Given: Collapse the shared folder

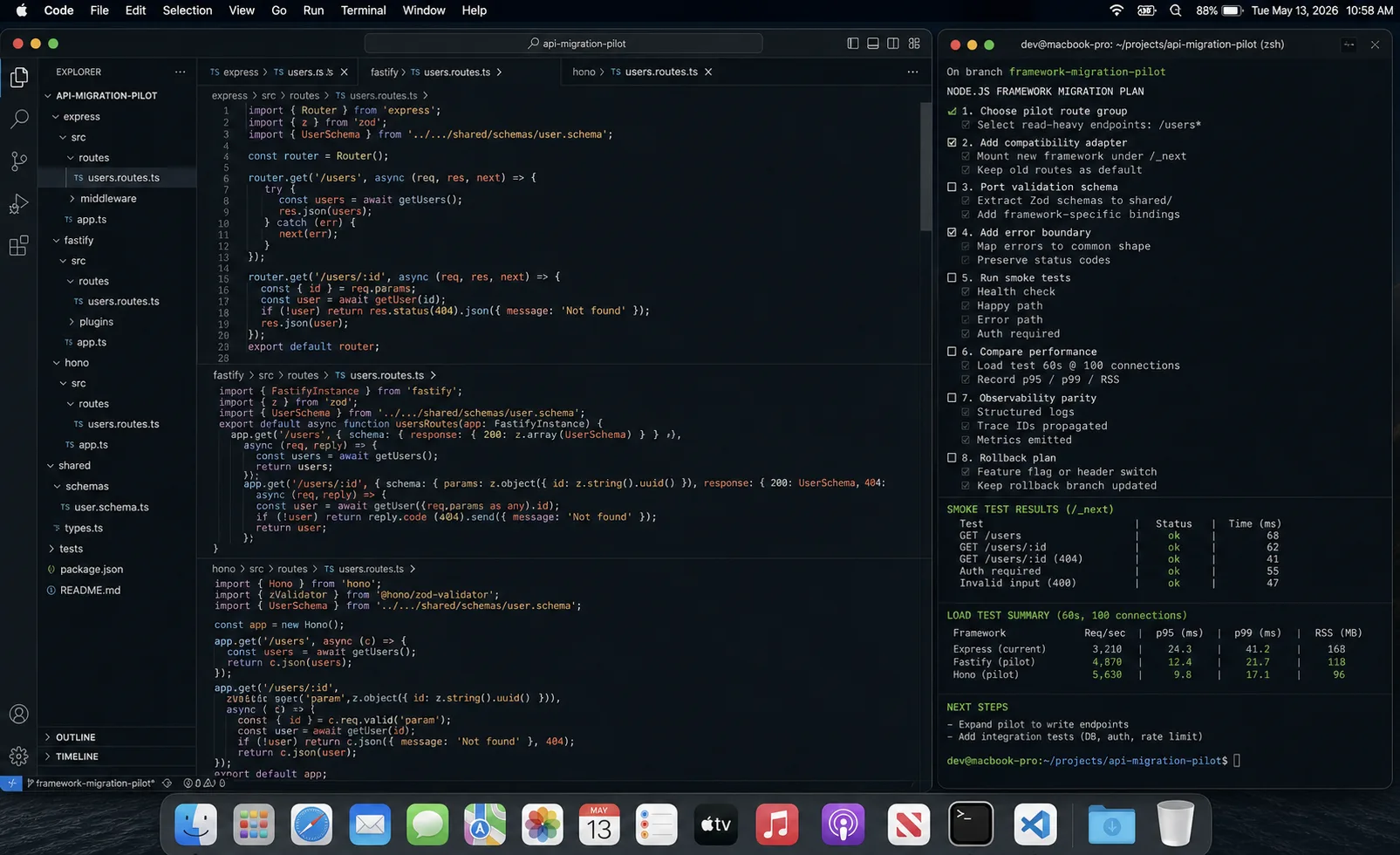Looking at the screenshot, I should pos(50,466).
